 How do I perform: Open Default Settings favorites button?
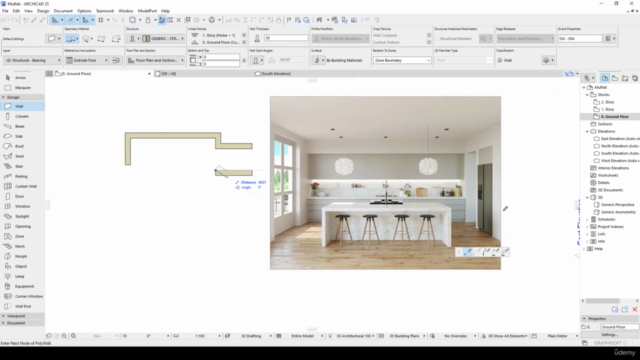click(x=53, y=39)
